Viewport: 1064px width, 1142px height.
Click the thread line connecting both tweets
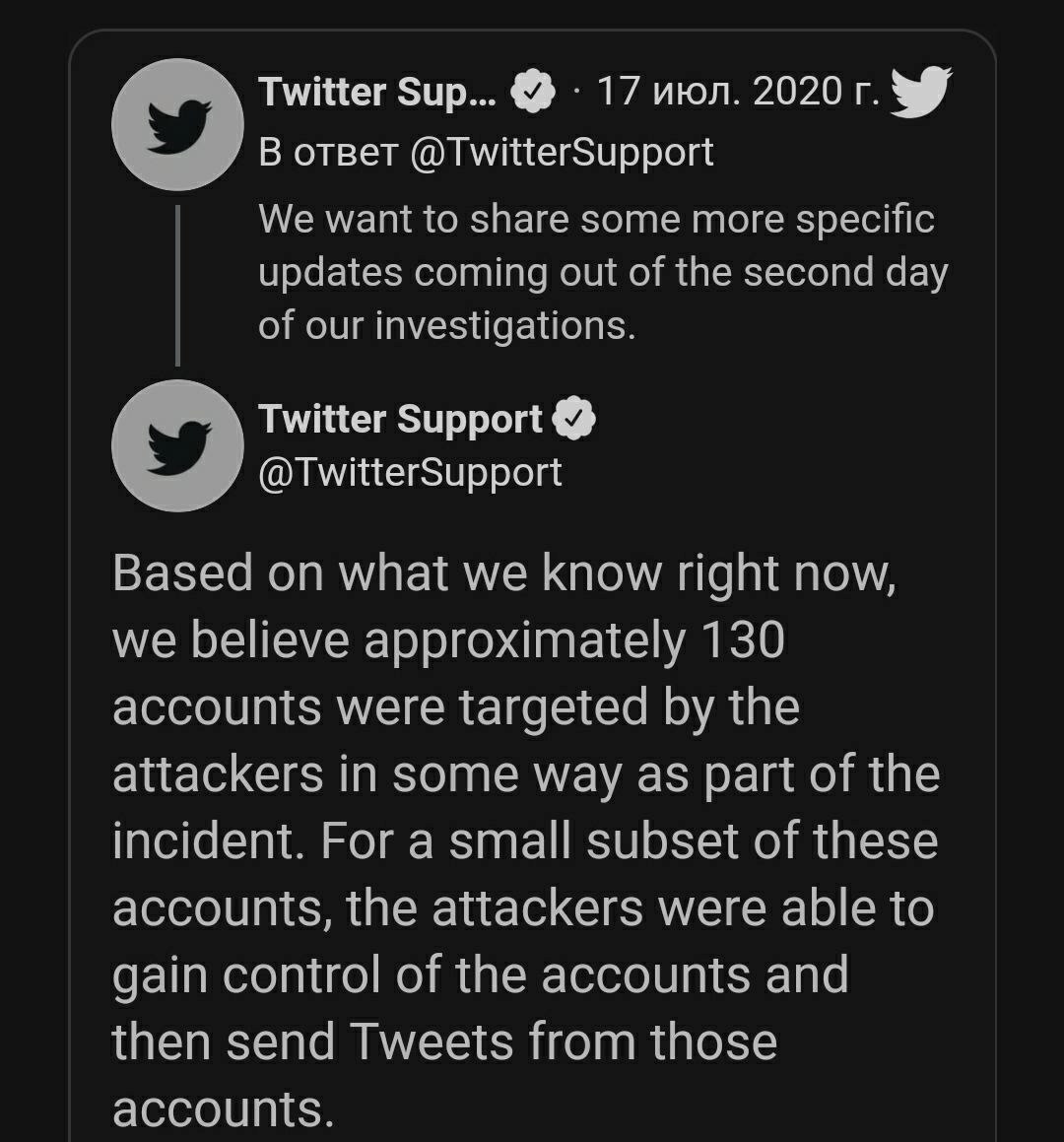[x=177, y=286]
